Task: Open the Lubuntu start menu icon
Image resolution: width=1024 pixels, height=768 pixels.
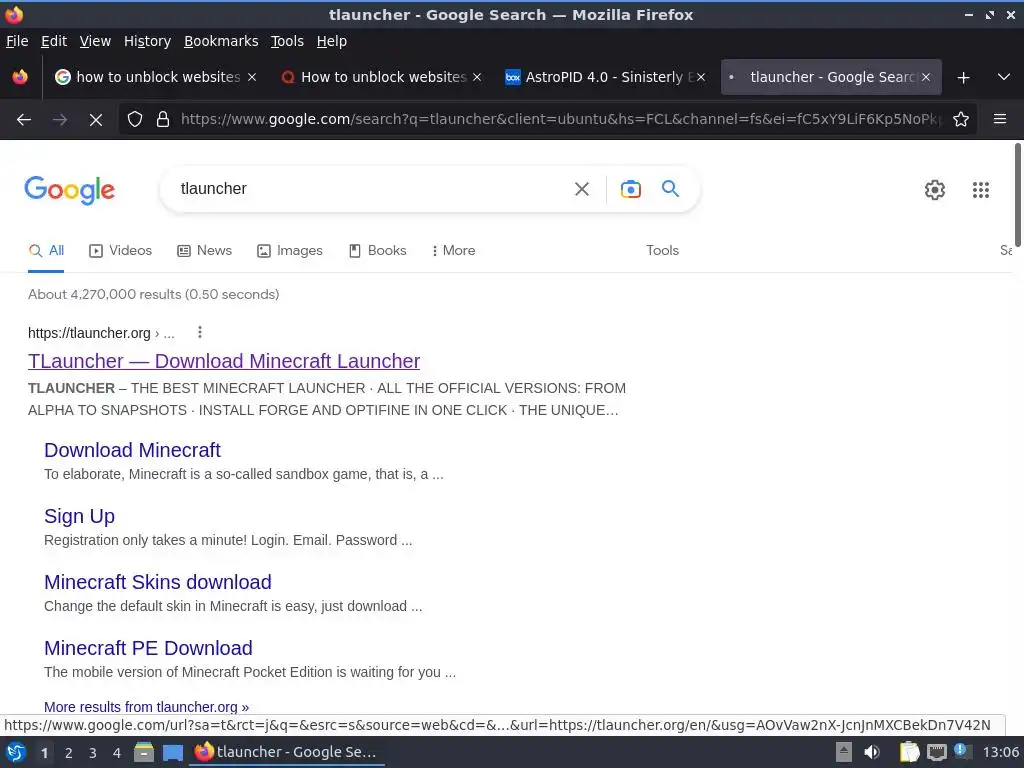Action: pos(16,752)
